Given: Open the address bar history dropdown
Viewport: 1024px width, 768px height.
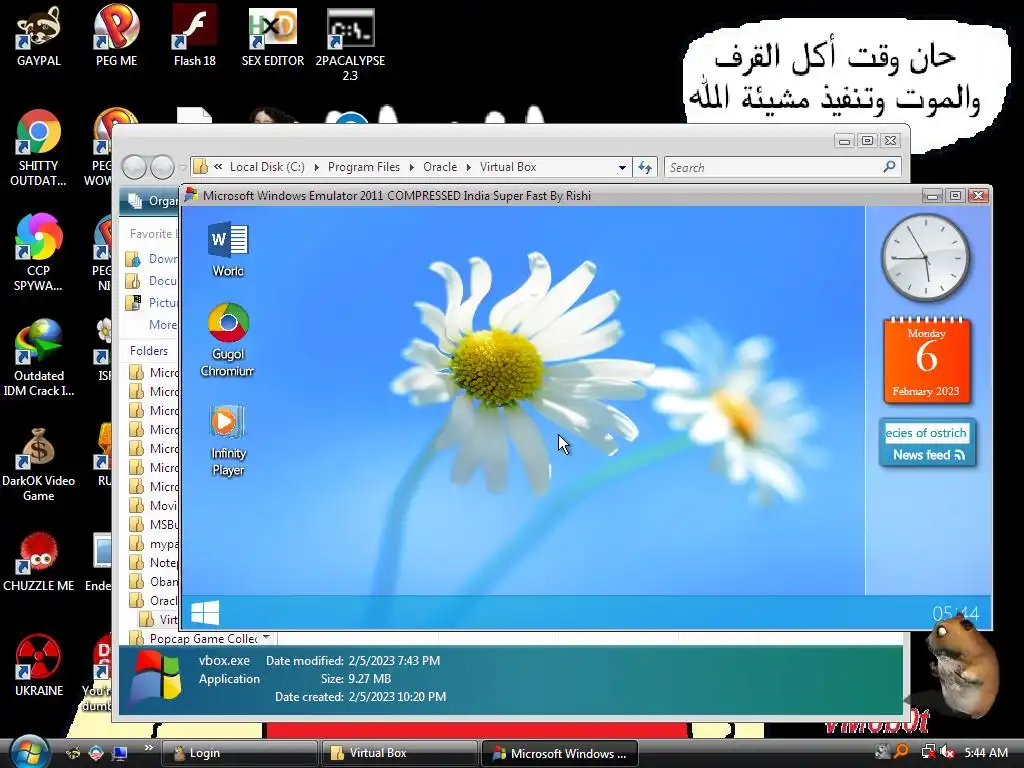Looking at the screenshot, I should coord(622,167).
